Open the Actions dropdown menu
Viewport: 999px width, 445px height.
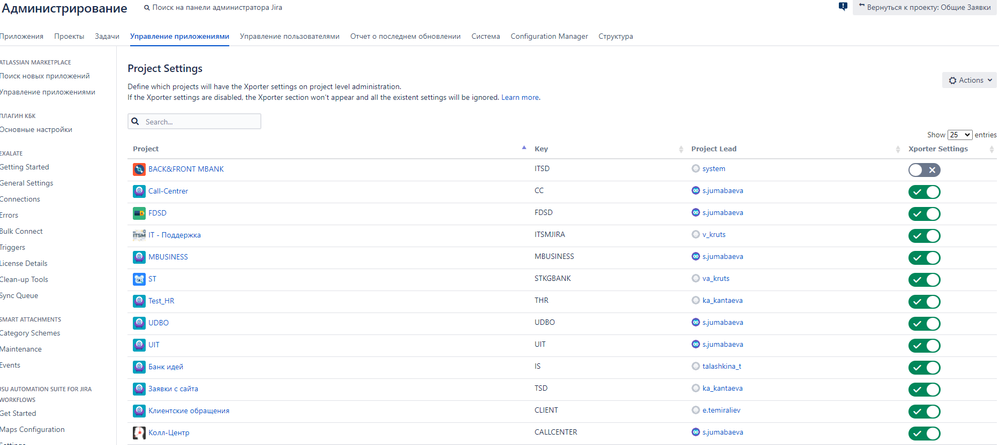click(970, 80)
